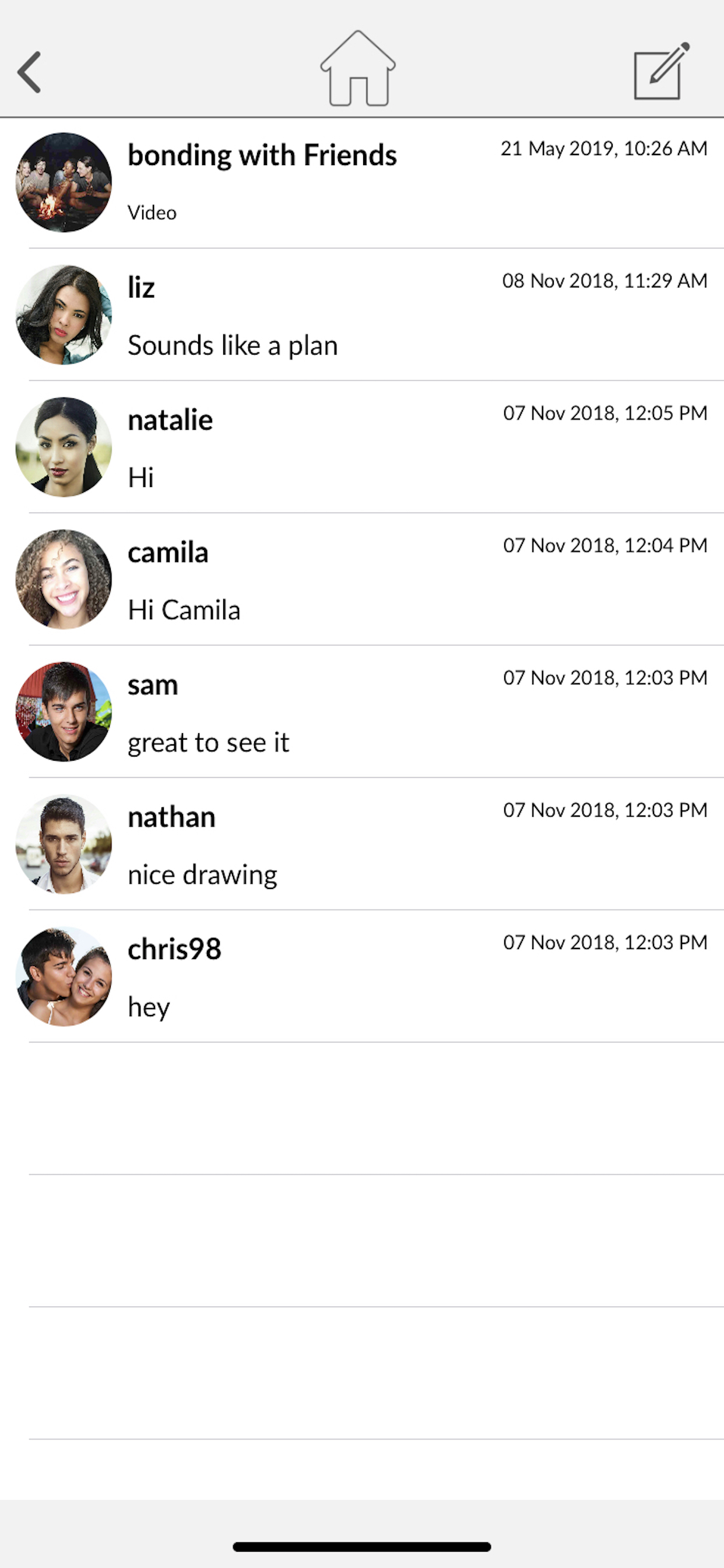The width and height of the screenshot is (724, 1568).
Task: Open the bonding with Friends conversation
Action: tap(262, 155)
